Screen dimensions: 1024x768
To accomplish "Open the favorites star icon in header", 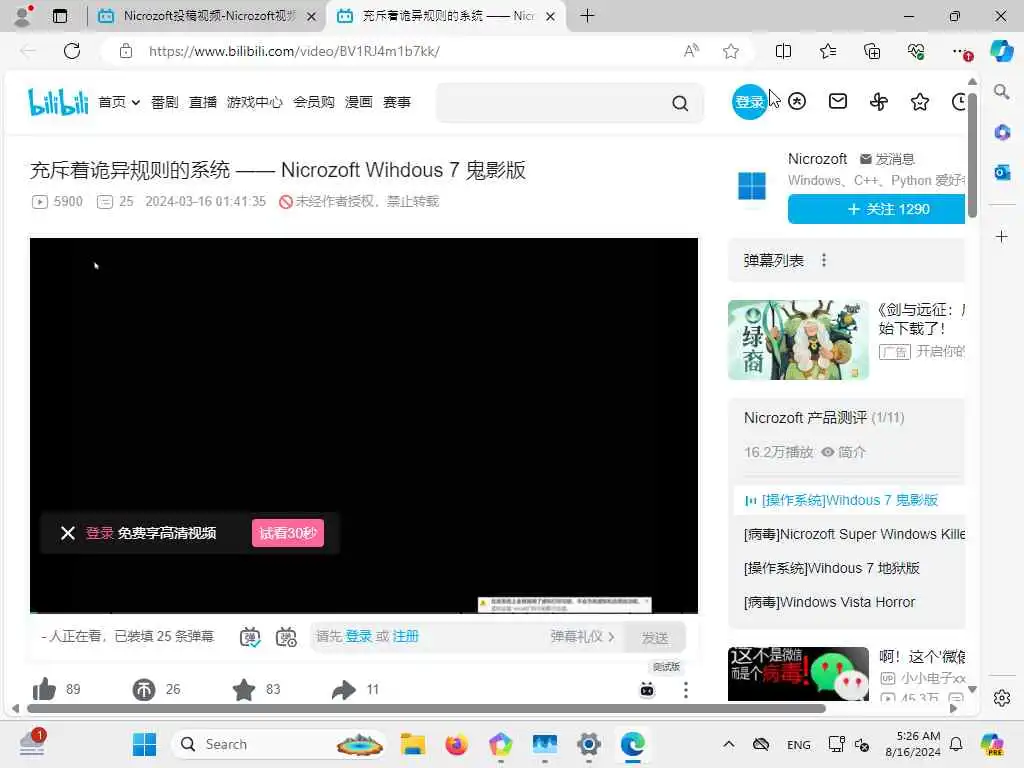I will coord(920,101).
